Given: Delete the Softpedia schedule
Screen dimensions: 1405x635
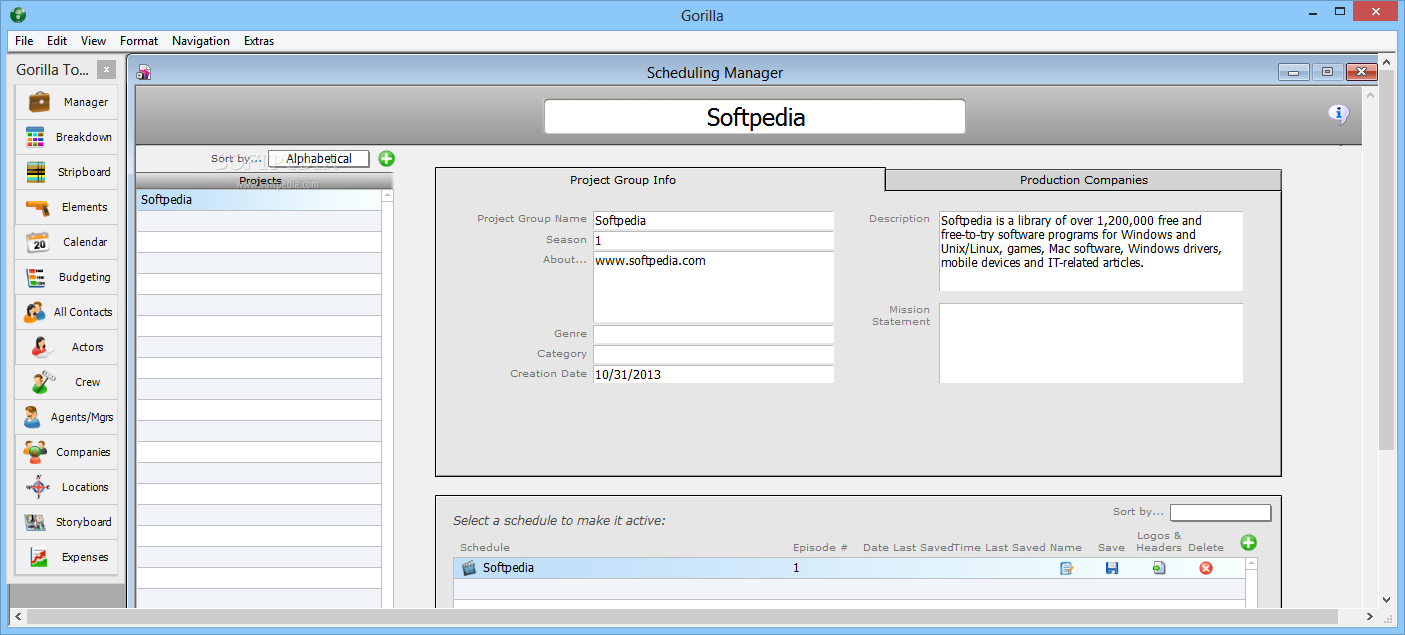Looking at the screenshot, I should pos(1206,568).
